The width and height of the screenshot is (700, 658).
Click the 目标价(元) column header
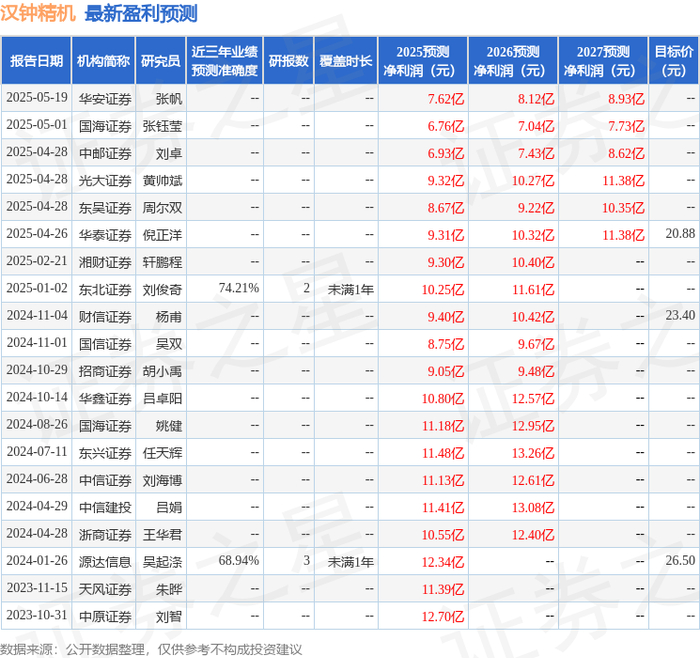coord(674,61)
